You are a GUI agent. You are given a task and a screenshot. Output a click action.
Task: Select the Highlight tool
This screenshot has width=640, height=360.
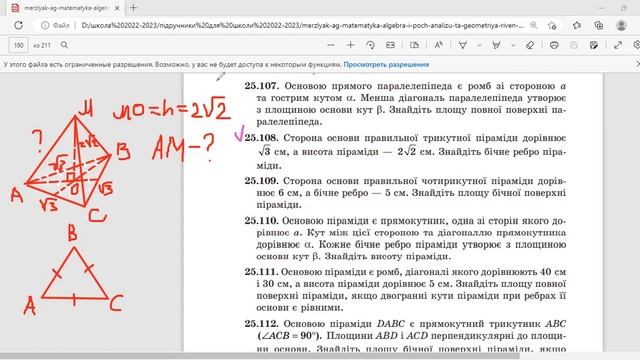click(496, 45)
